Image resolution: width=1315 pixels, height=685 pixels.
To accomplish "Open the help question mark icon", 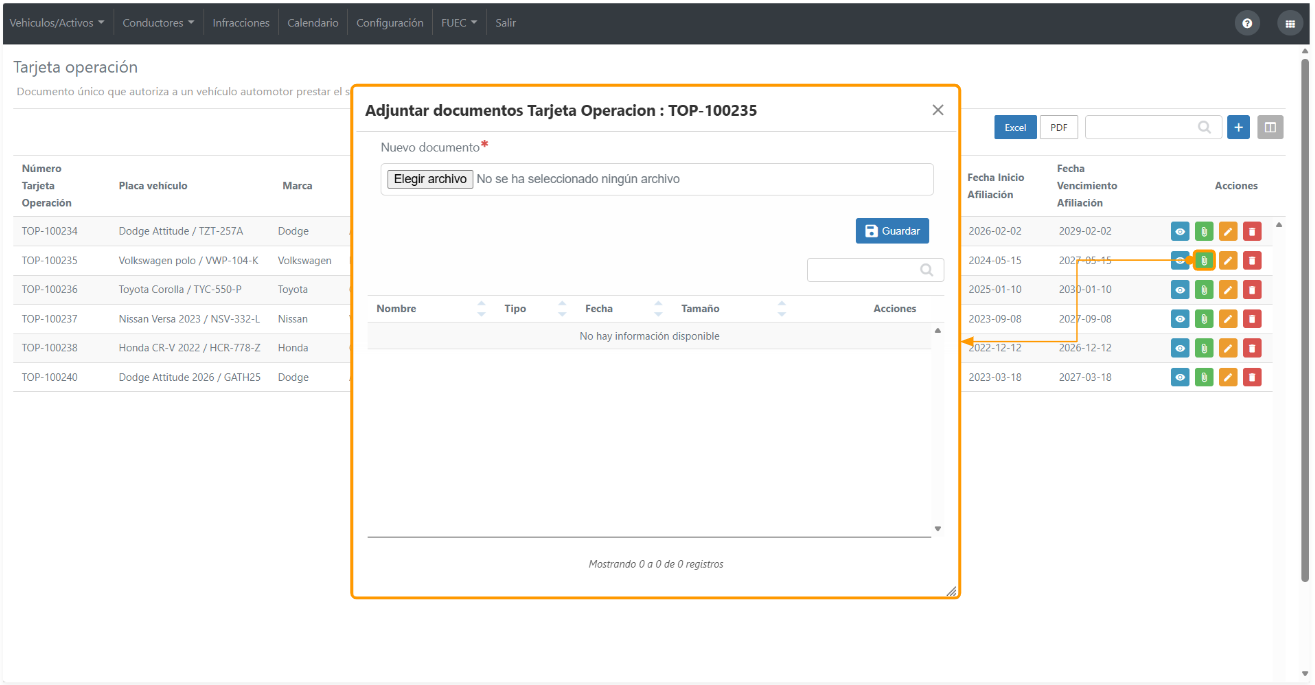I will [x=1247, y=23].
